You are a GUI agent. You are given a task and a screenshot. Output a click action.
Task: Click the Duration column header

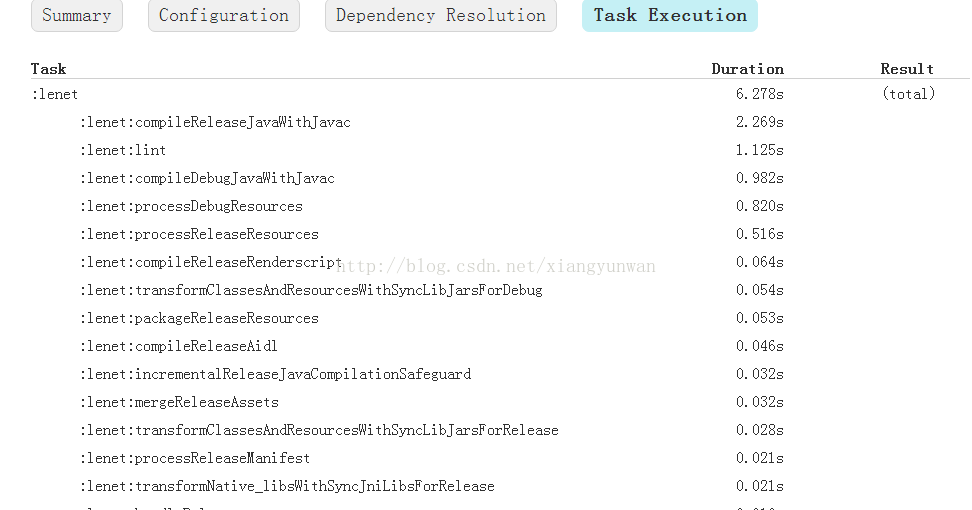click(747, 69)
